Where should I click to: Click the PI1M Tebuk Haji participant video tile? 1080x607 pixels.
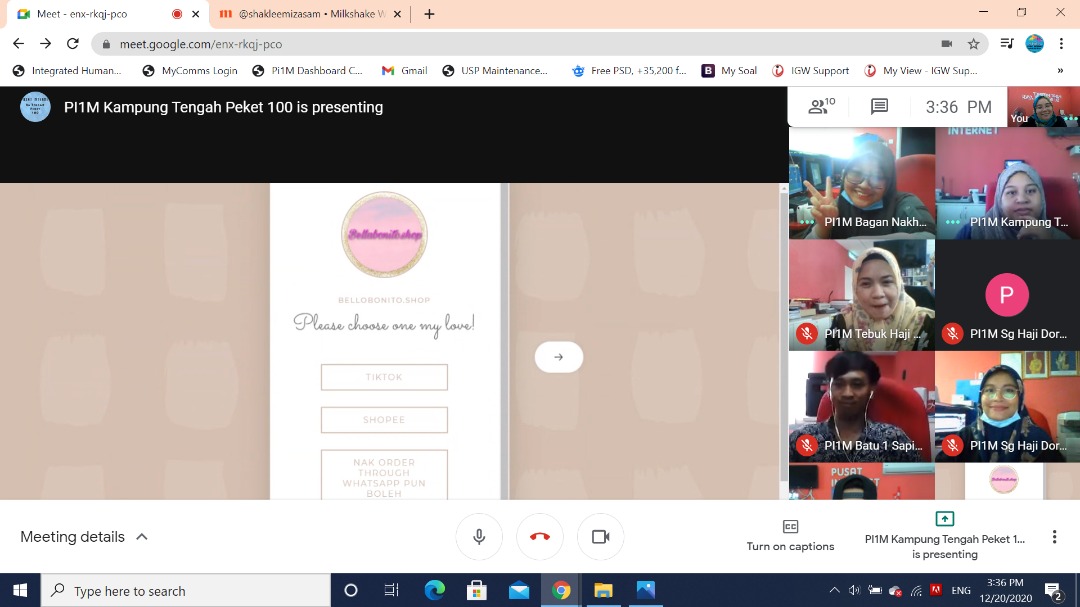[x=861, y=295]
